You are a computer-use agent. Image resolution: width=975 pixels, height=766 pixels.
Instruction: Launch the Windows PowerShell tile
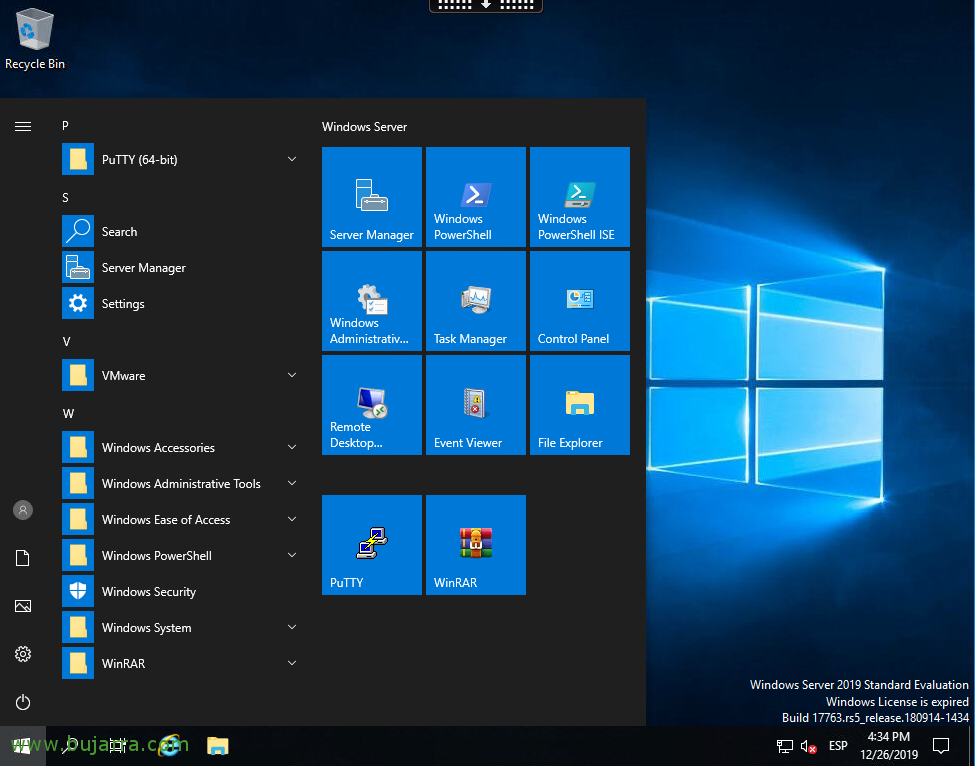pos(476,196)
